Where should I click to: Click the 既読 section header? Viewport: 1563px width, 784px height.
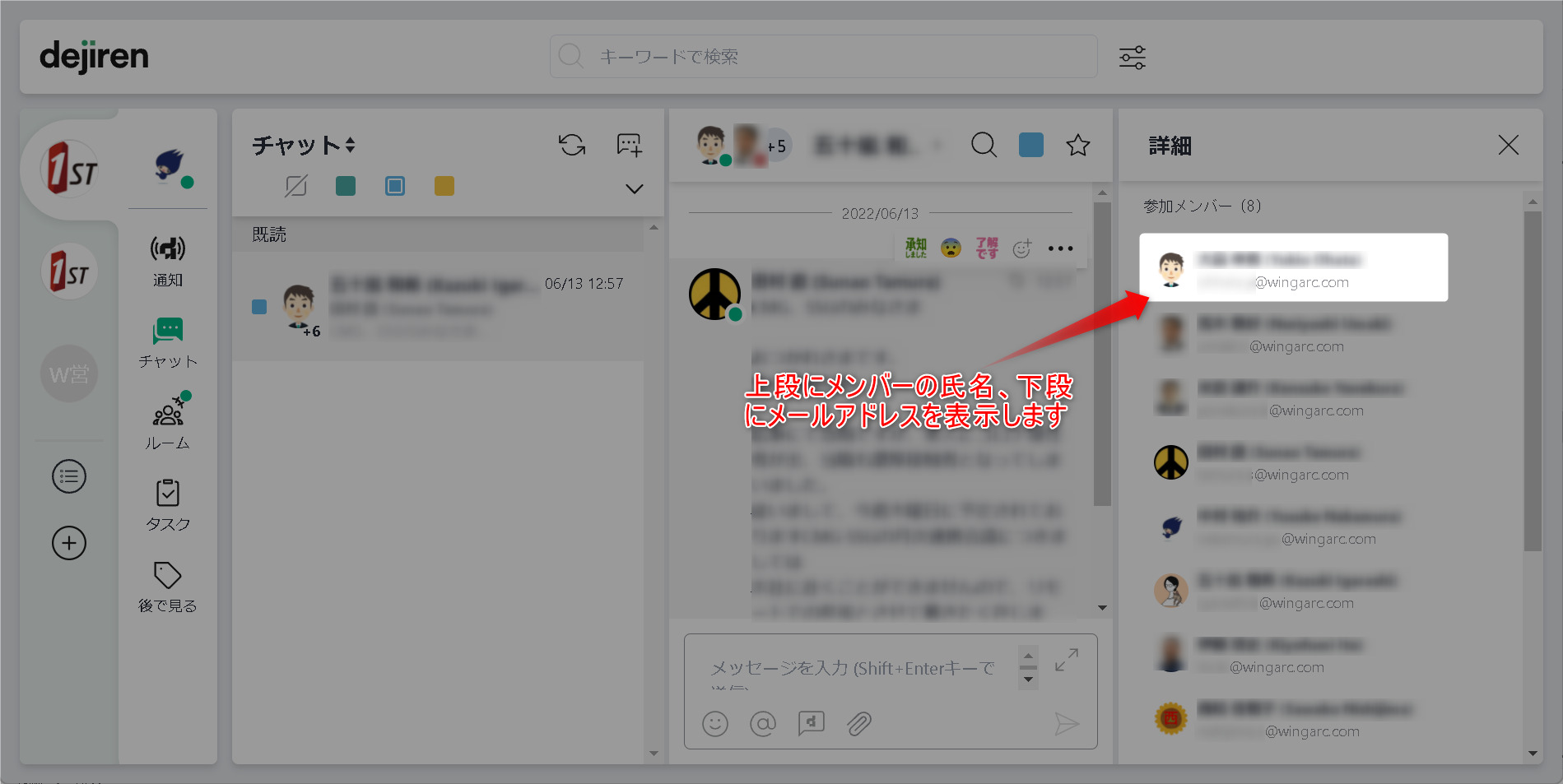(438, 234)
